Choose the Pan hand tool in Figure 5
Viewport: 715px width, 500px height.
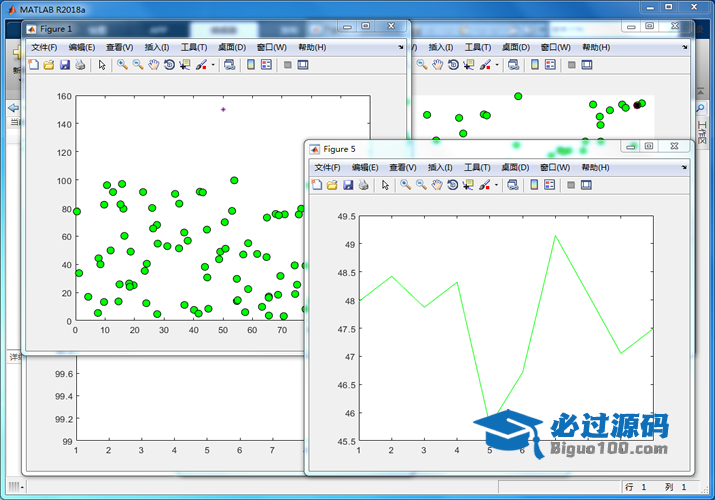437,185
